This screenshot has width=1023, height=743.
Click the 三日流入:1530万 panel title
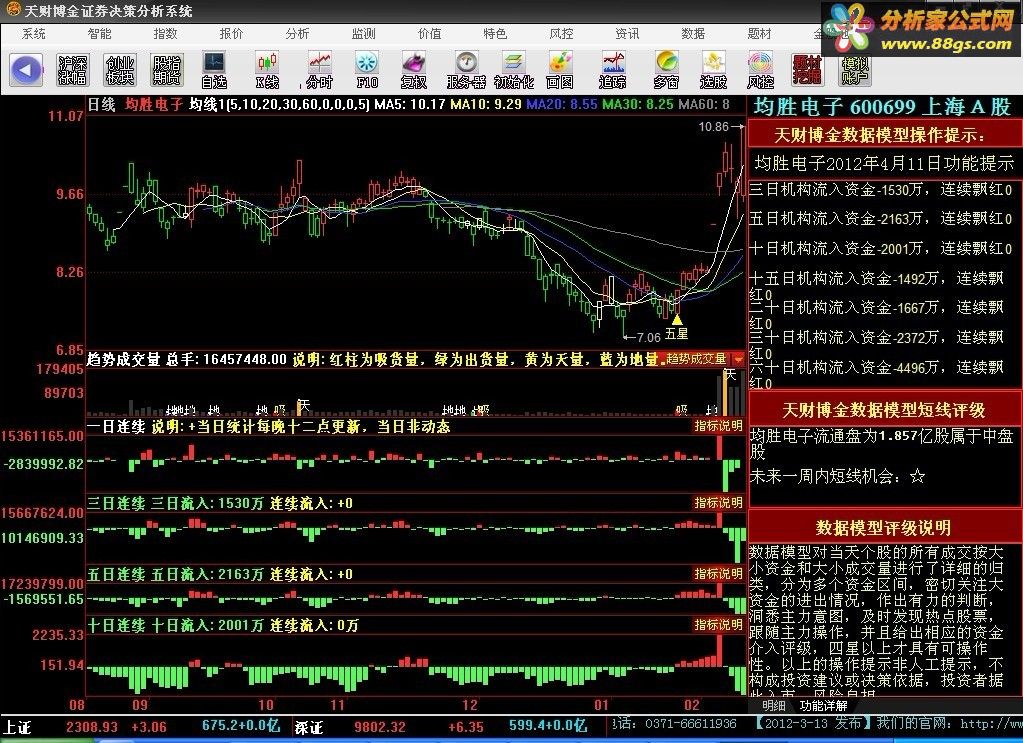pyautogui.click(x=207, y=503)
